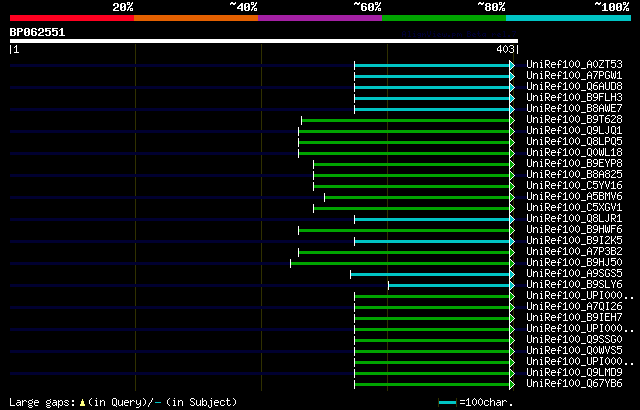
Task: Open hit UniRef100_B8AWE7 label
Action: [574, 109]
